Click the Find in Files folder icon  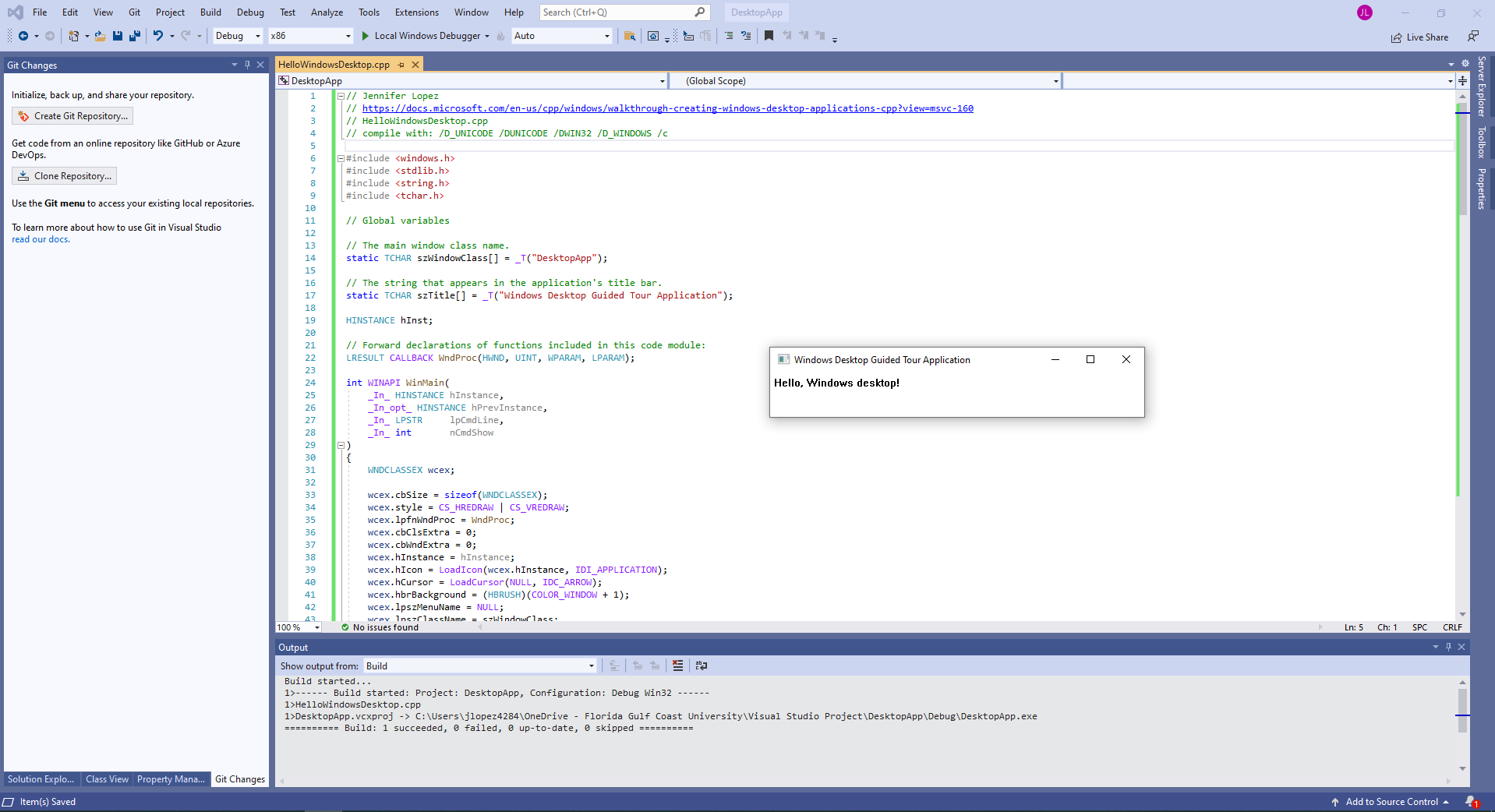click(630, 36)
